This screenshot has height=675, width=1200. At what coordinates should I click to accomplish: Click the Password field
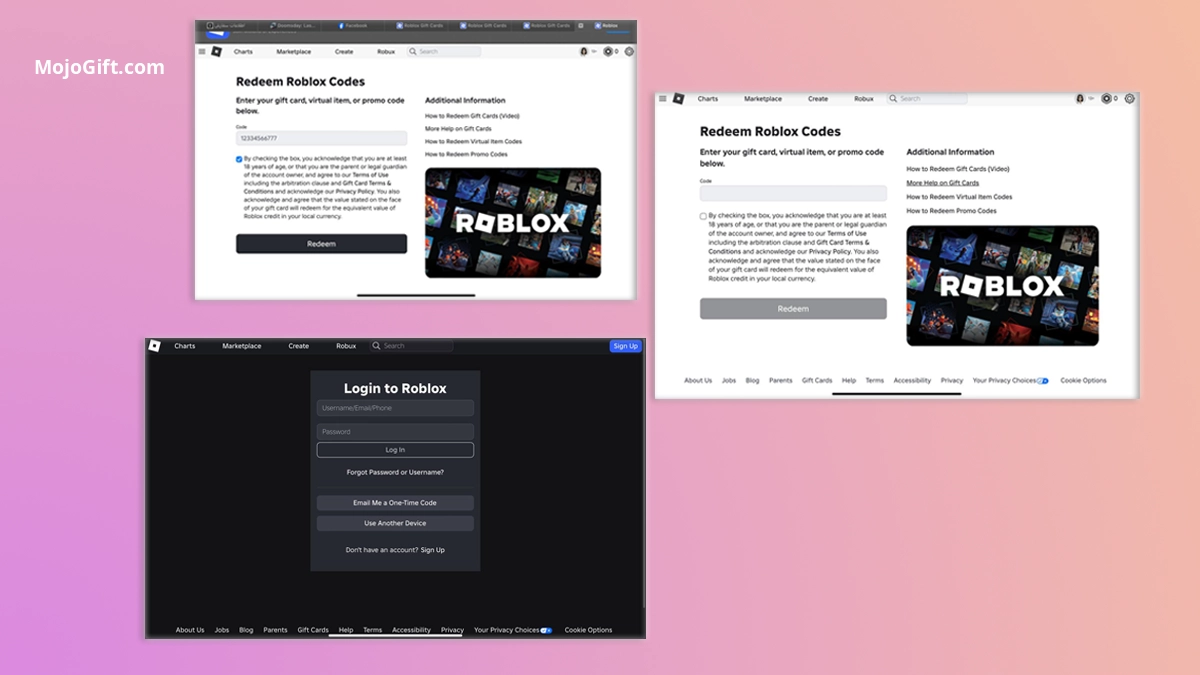click(x=395, y=432)
